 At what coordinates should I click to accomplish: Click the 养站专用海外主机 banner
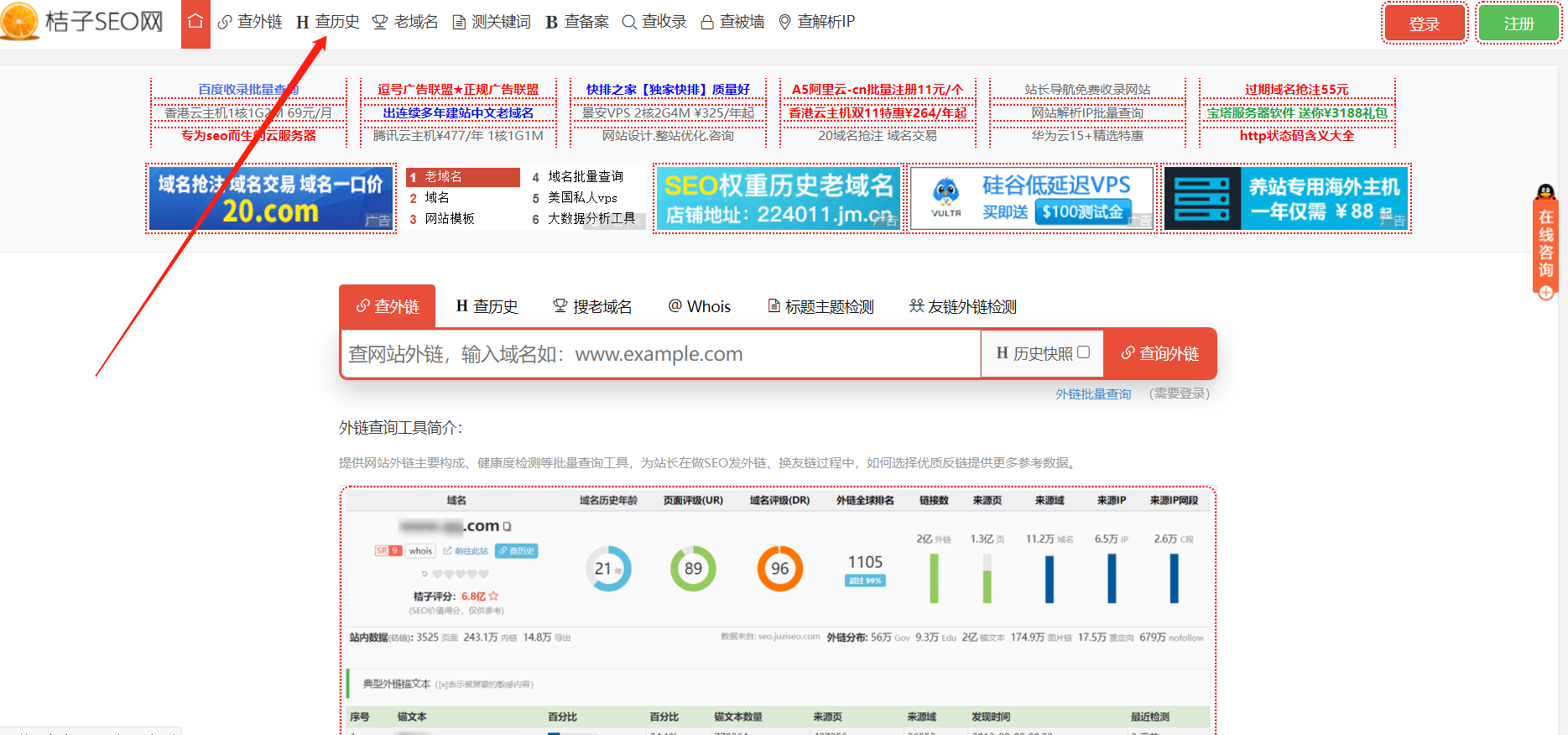[1286, 198]
